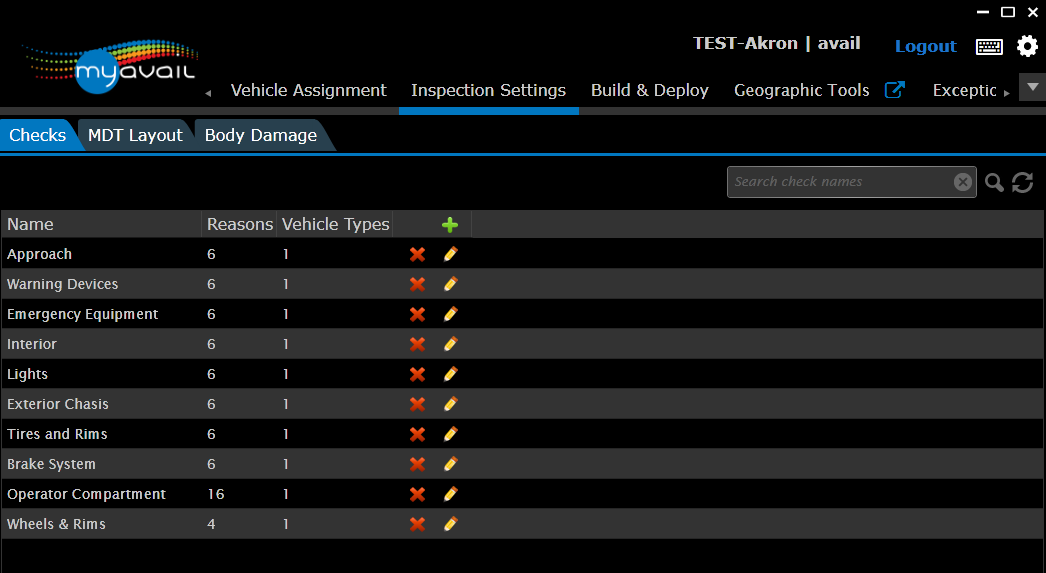Click the green plus add check icon
1046x573 pixels.
(x=450, y=225)
